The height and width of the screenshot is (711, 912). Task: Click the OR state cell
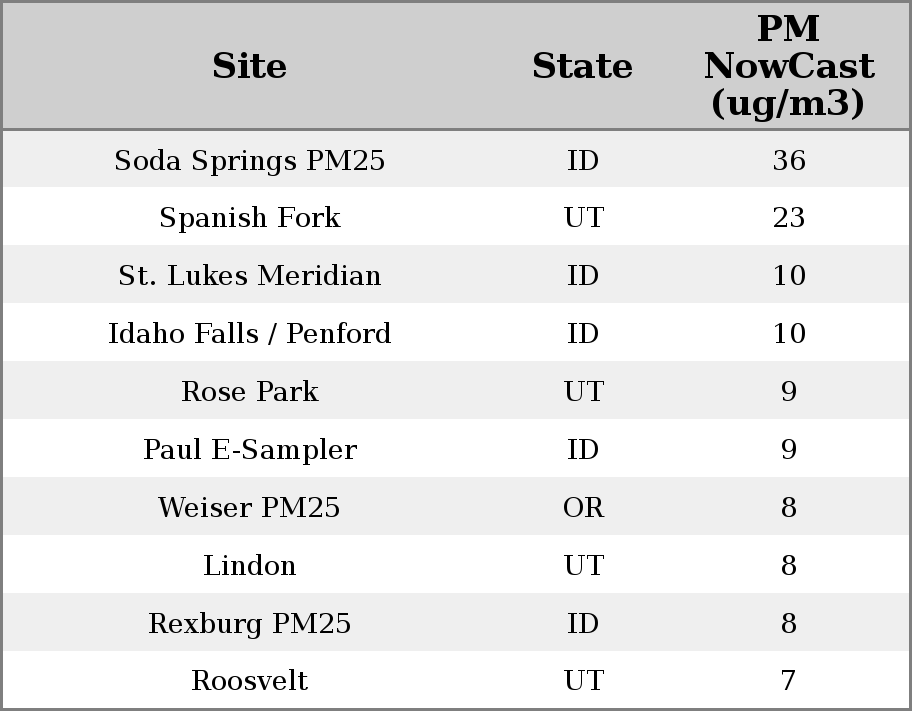(583, 508)
